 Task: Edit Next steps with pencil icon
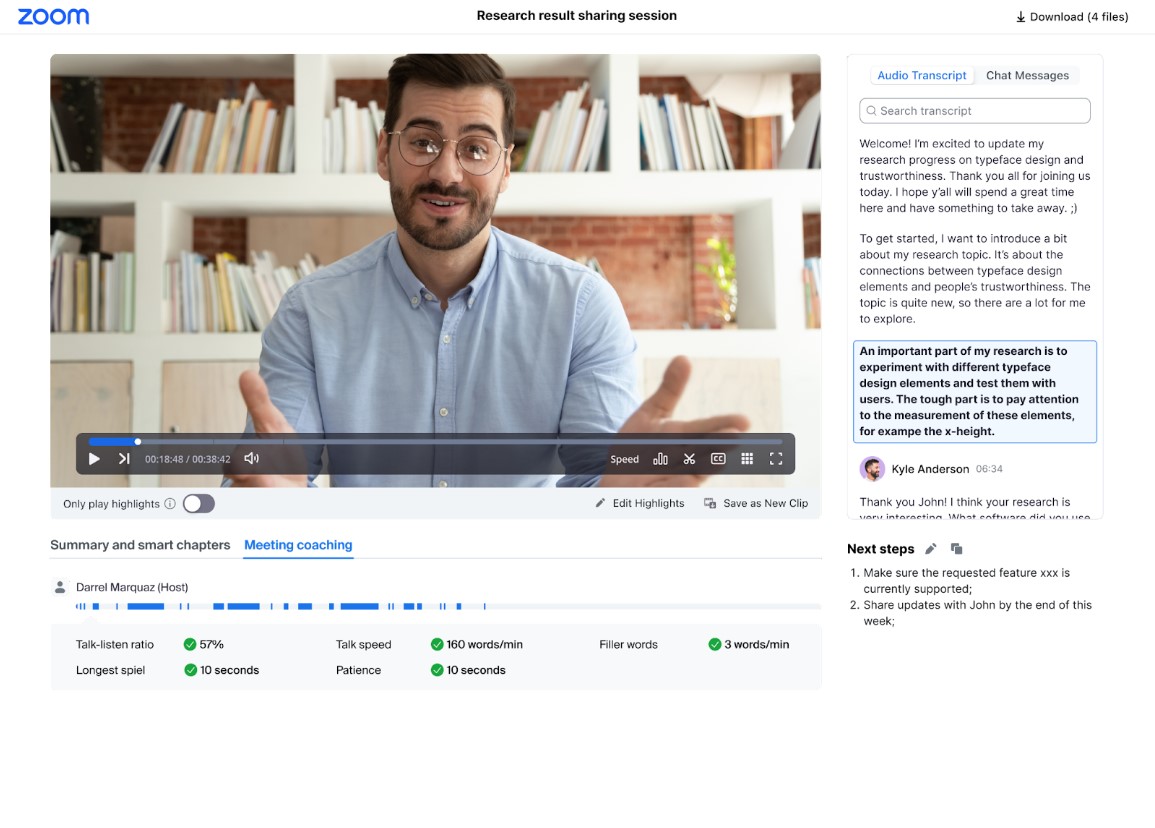[x=931, y=549]
